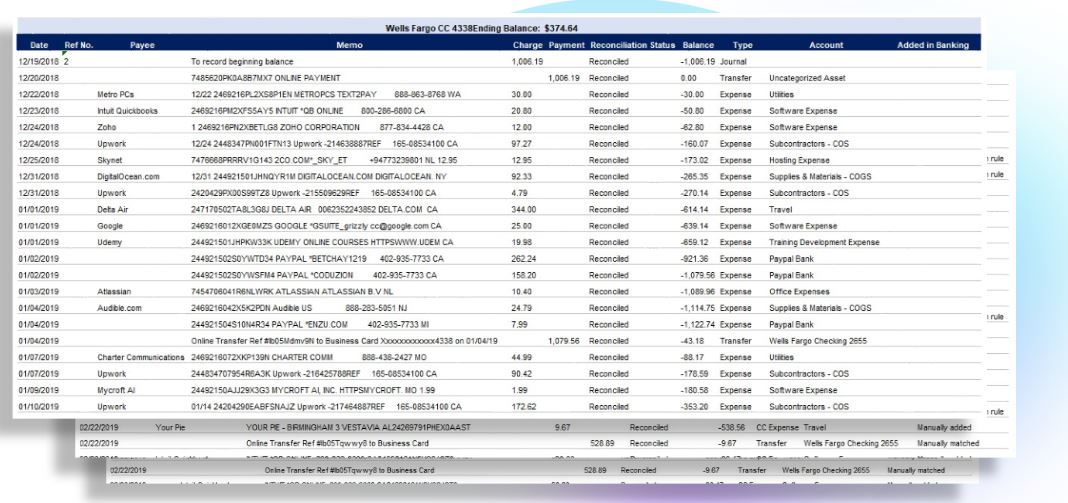
Task: Select the UDEMY ONLINE COURSES memo cell
Action: point(322,242)
